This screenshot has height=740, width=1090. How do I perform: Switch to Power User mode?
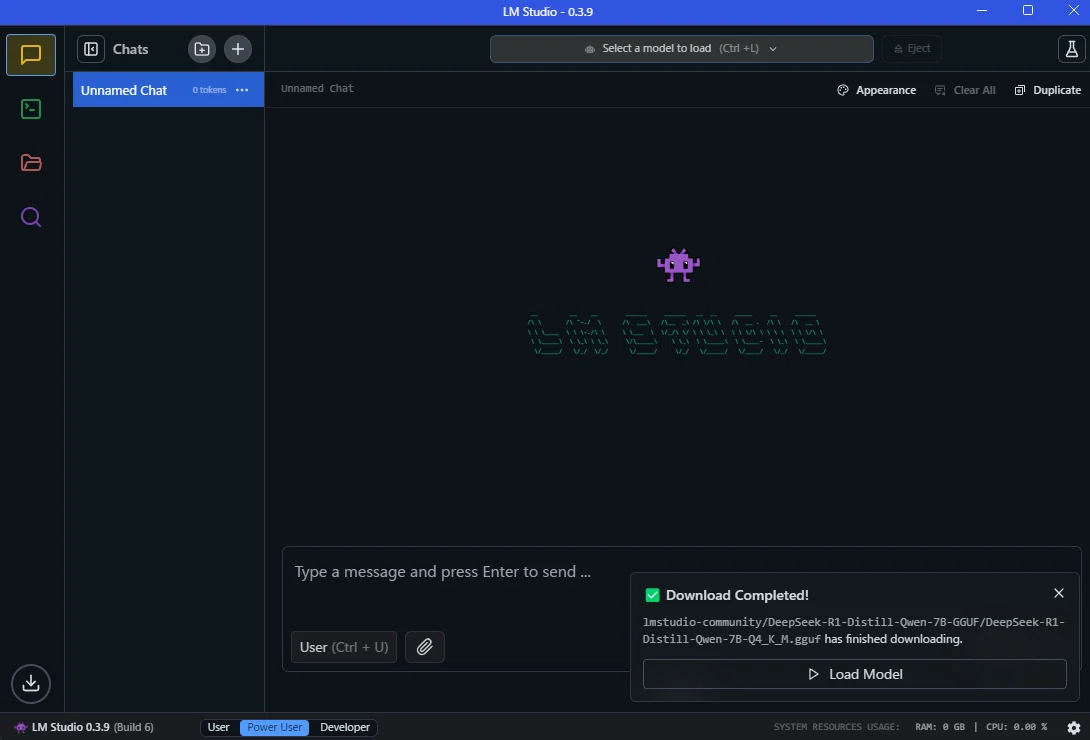(x=275, y=727)
